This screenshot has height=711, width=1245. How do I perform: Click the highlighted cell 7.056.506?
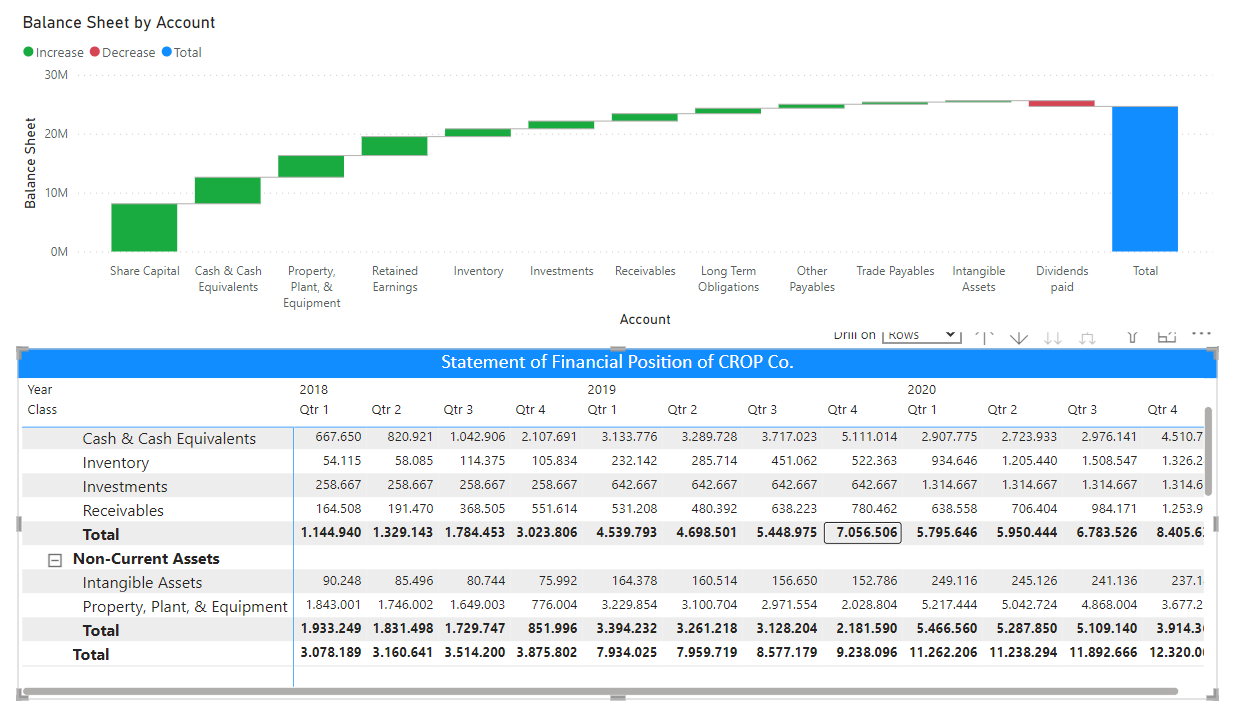862,533
